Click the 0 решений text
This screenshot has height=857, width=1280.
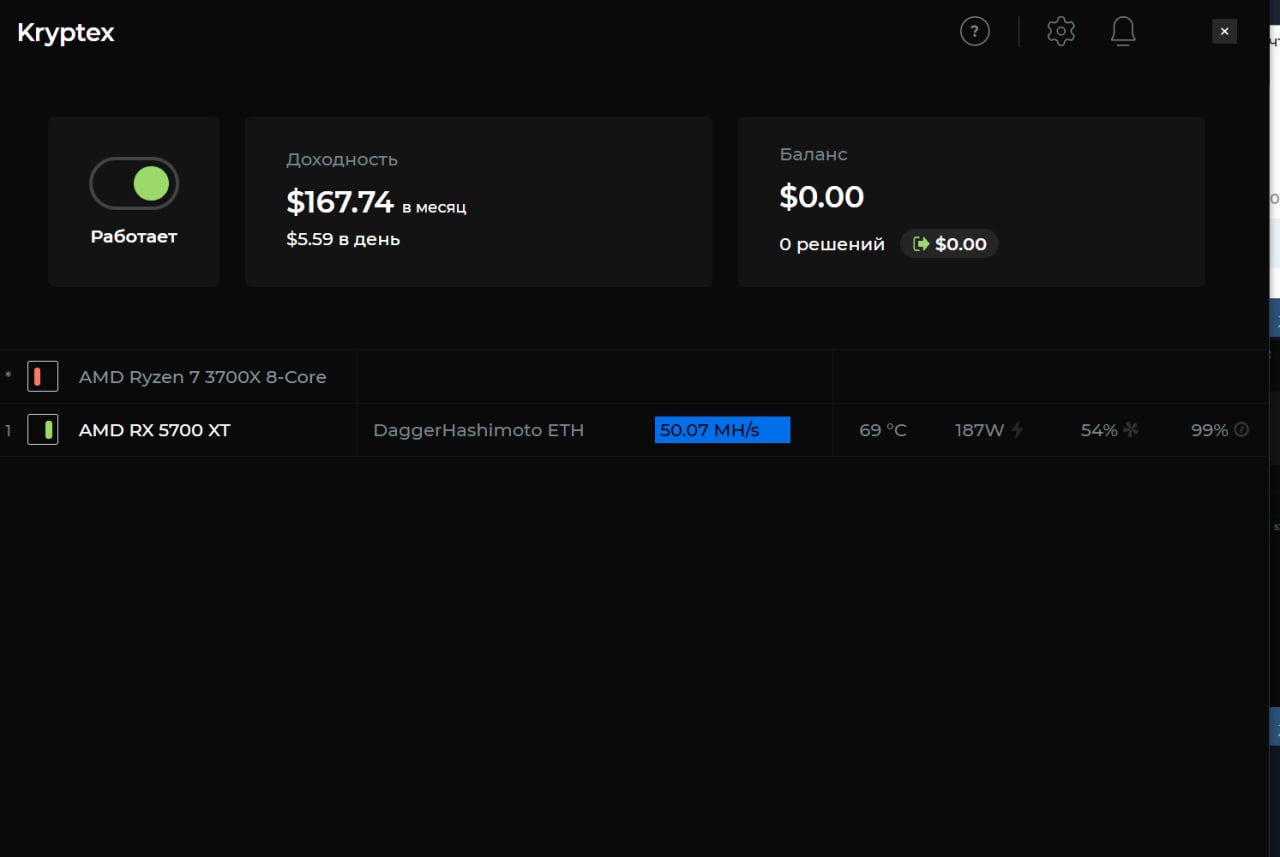pos(832,244)
